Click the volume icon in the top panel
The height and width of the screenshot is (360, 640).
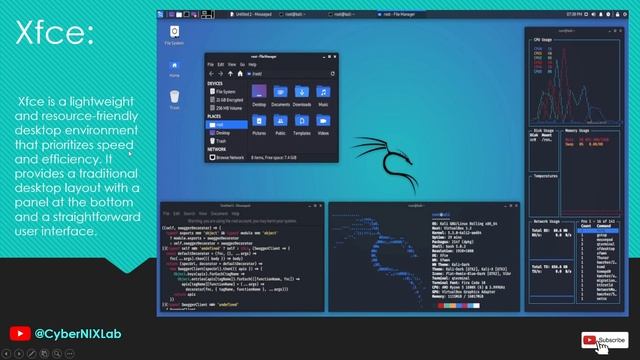593,14
